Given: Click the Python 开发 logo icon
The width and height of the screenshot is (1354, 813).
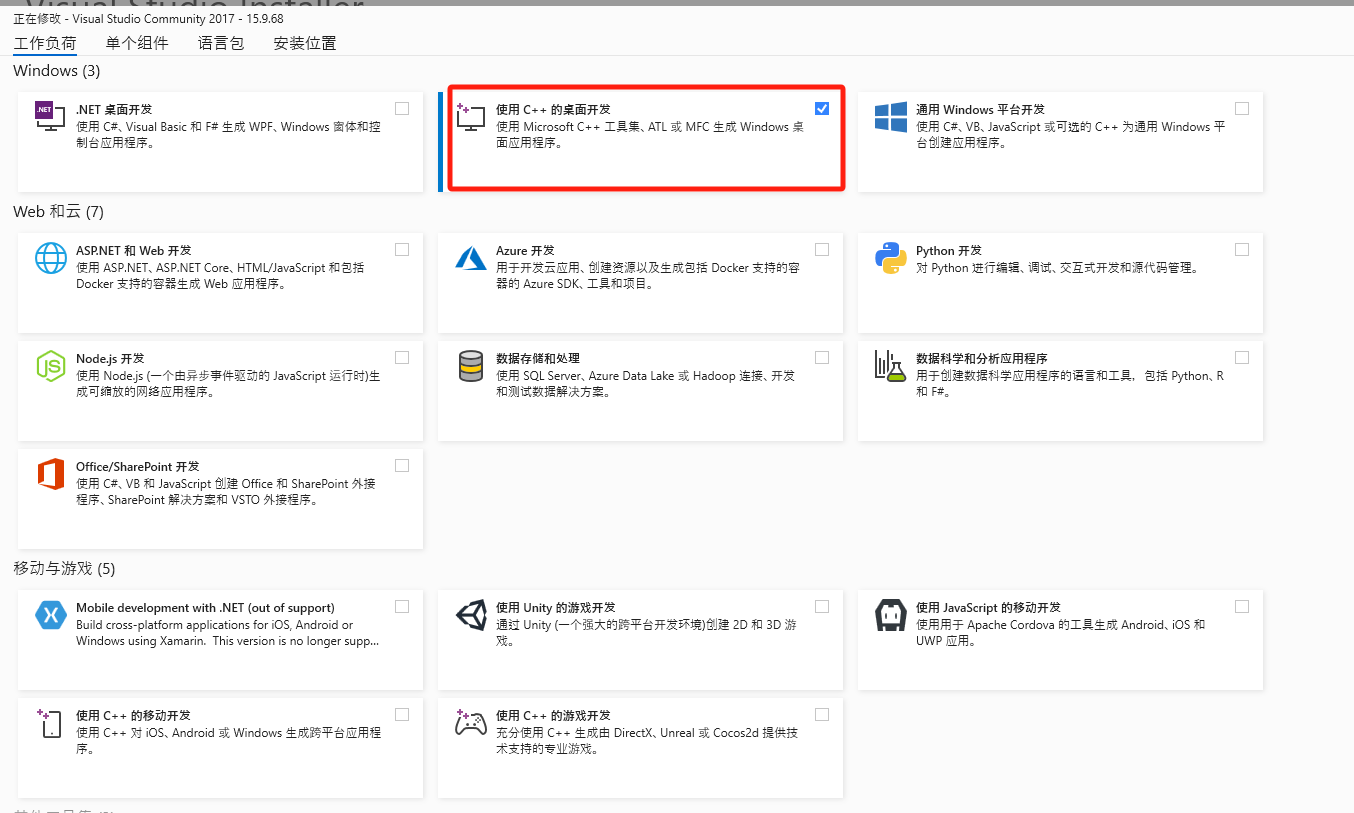Looking at the screenshot, I should (x=890, y=258).
